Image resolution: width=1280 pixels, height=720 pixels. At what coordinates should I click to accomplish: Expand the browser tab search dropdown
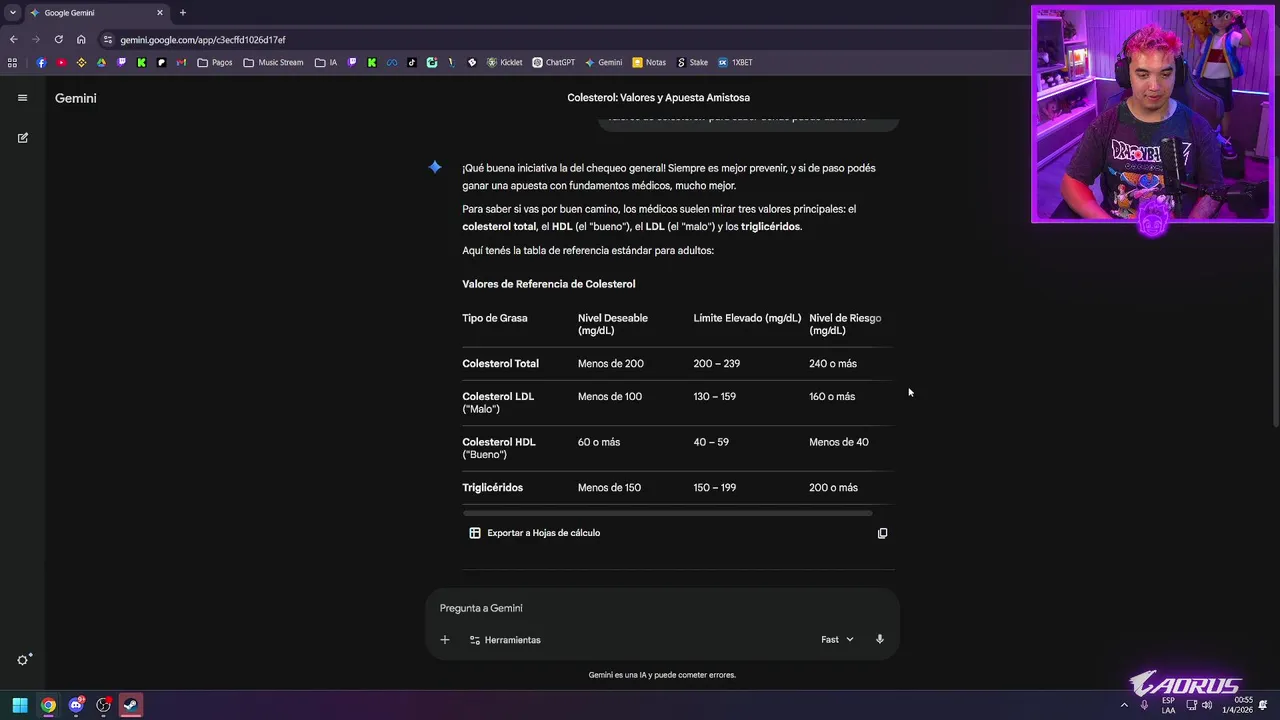pyautogui.click(x=13, y=13)
